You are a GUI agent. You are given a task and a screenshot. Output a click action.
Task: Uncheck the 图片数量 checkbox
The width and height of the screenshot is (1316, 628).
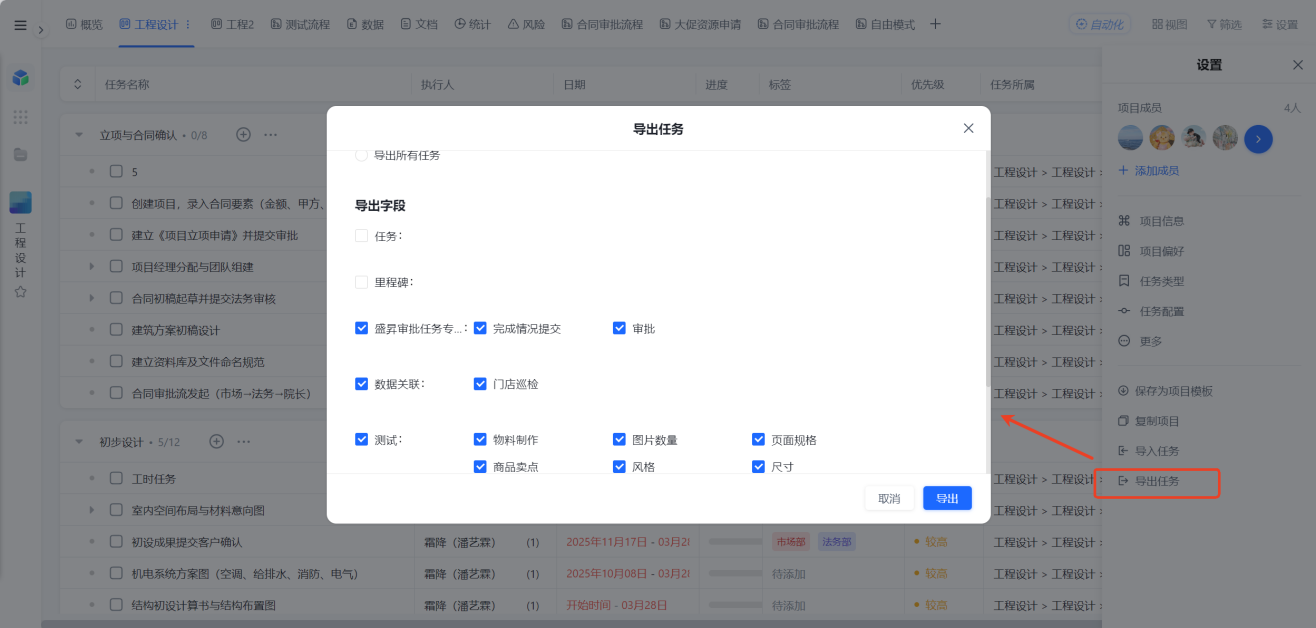point(619,440)
